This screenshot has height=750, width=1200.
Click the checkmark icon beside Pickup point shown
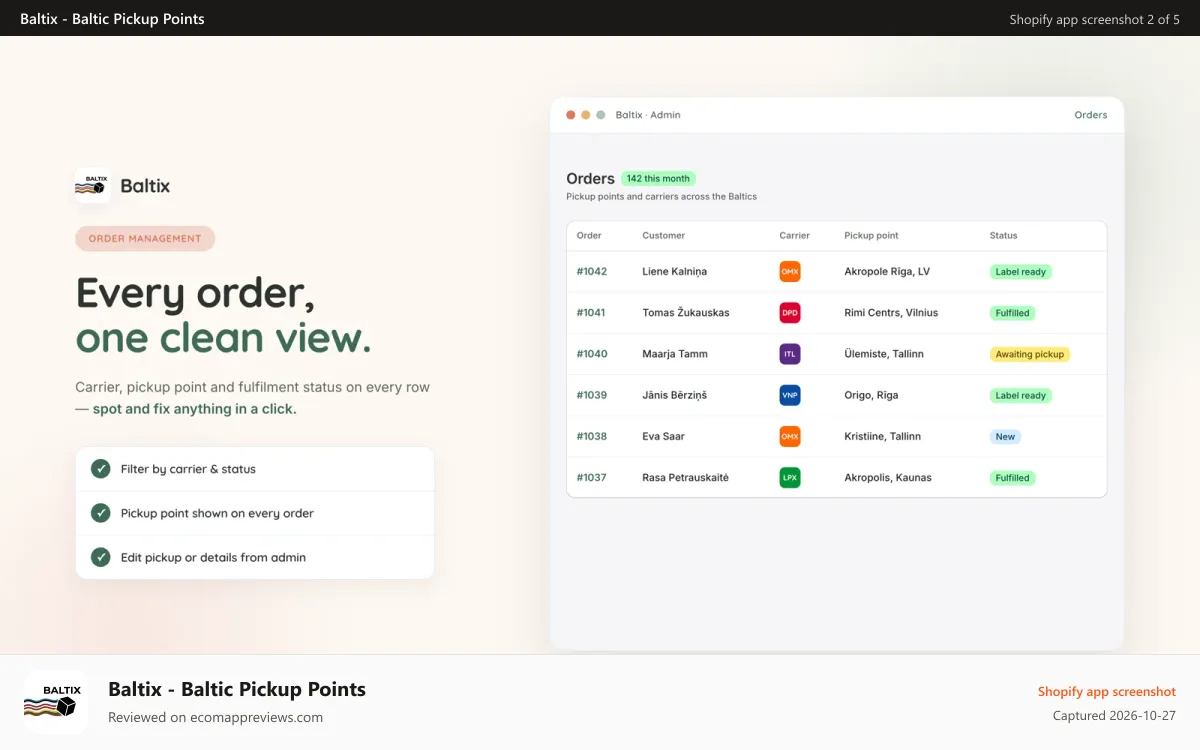coord(101,513)
